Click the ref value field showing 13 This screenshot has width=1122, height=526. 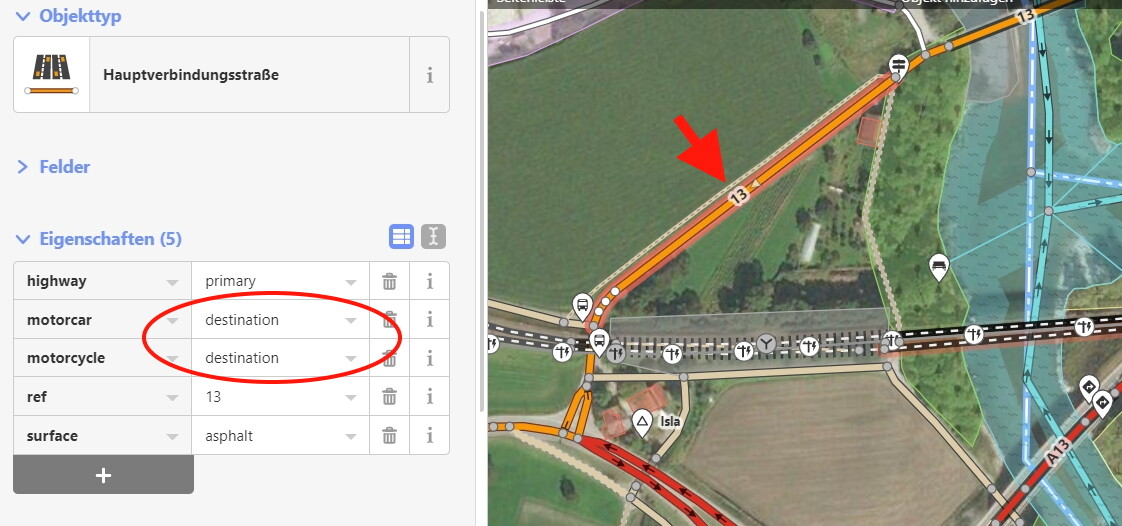(280, 396)
